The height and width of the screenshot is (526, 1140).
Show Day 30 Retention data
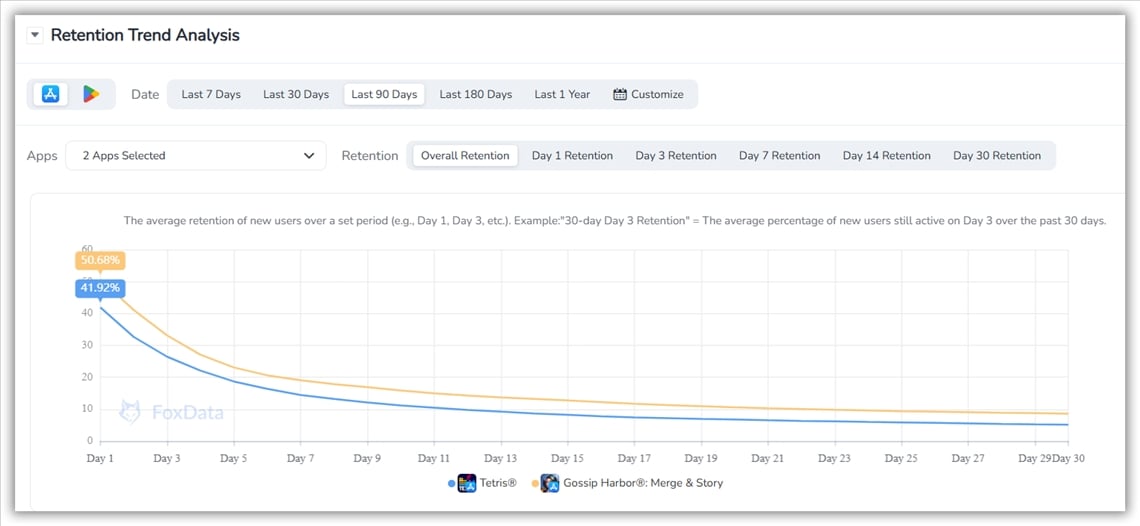pyautogui.click(x=996, y=156)
